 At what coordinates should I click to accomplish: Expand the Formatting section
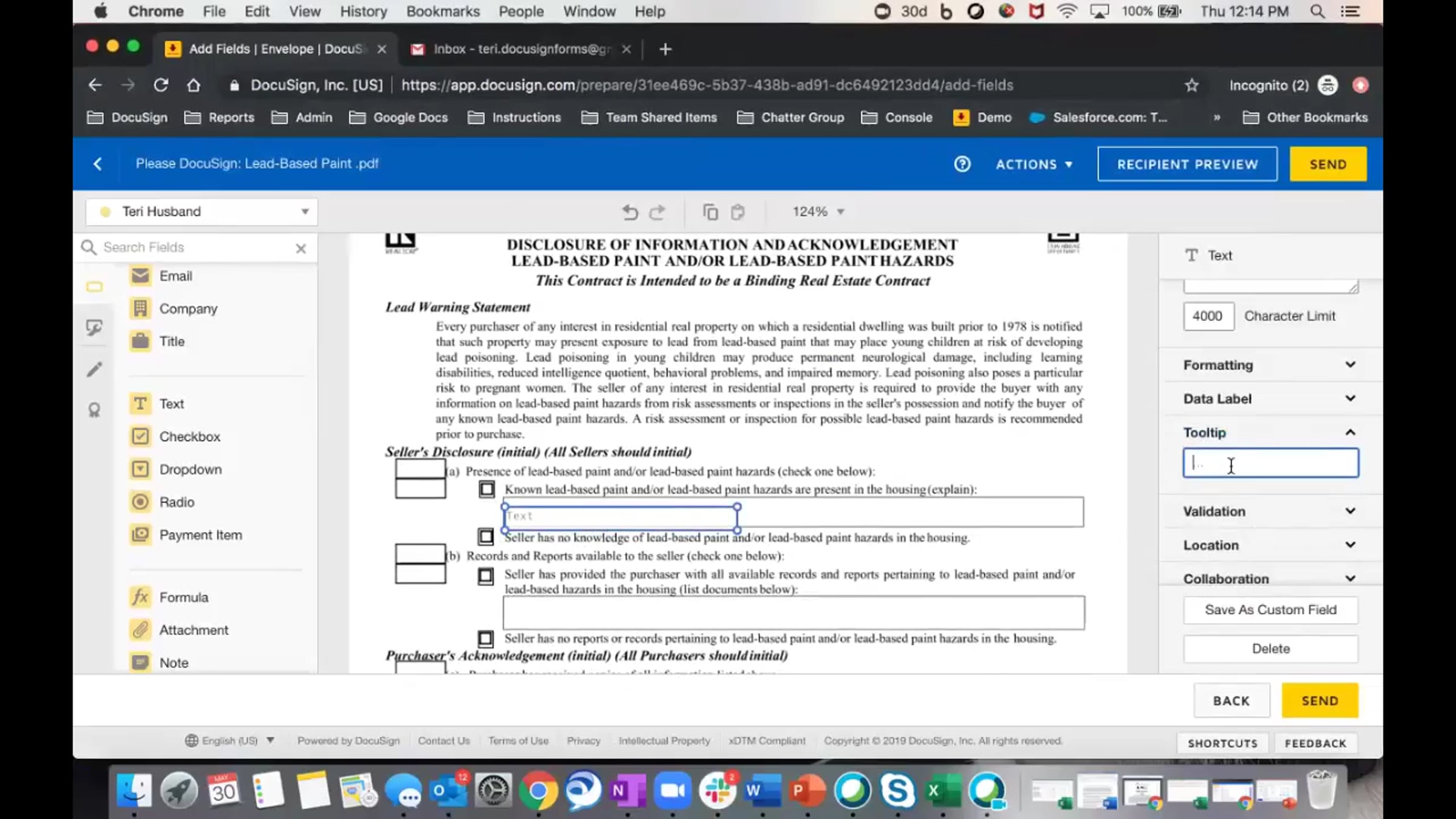1270,365
